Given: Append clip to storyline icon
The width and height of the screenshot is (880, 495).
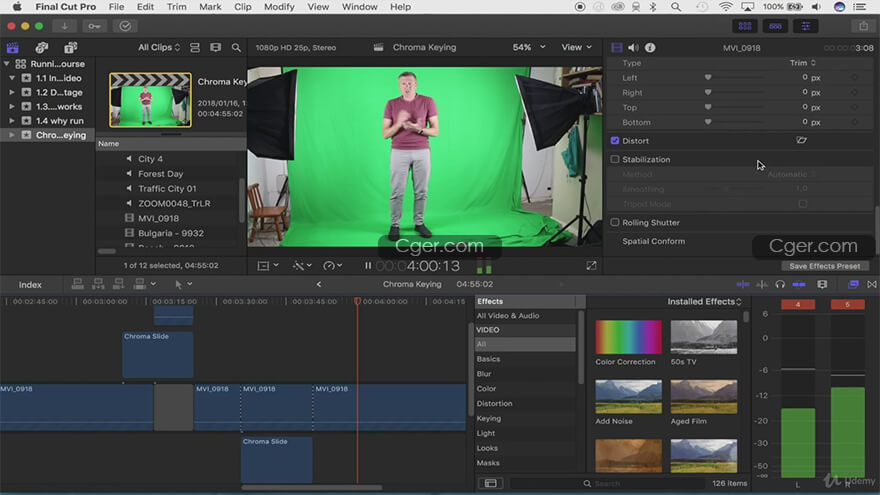Looking at the screenshot, I should pyautogui.click(x=118, y=284).
